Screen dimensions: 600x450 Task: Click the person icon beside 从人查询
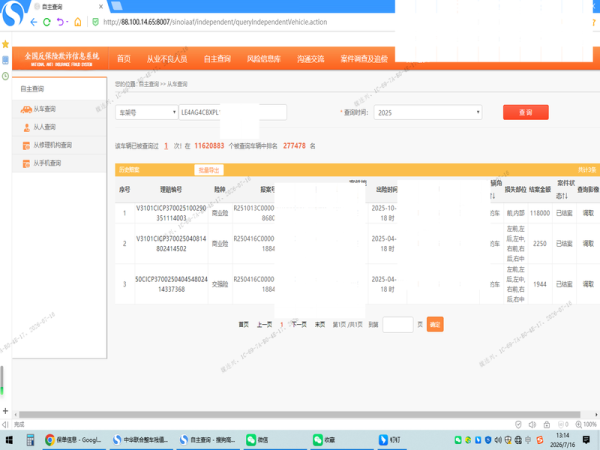coord(26,127)
